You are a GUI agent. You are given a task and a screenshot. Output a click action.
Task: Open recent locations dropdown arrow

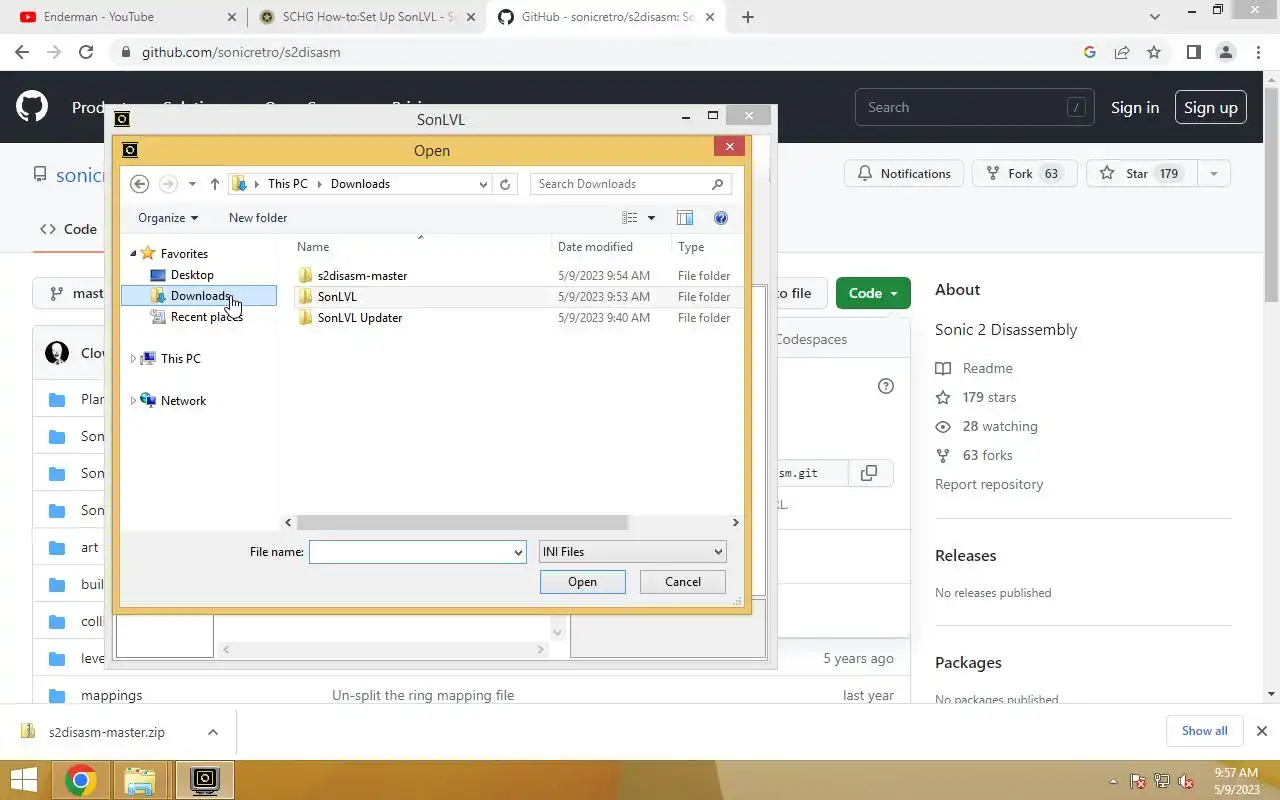192,184
